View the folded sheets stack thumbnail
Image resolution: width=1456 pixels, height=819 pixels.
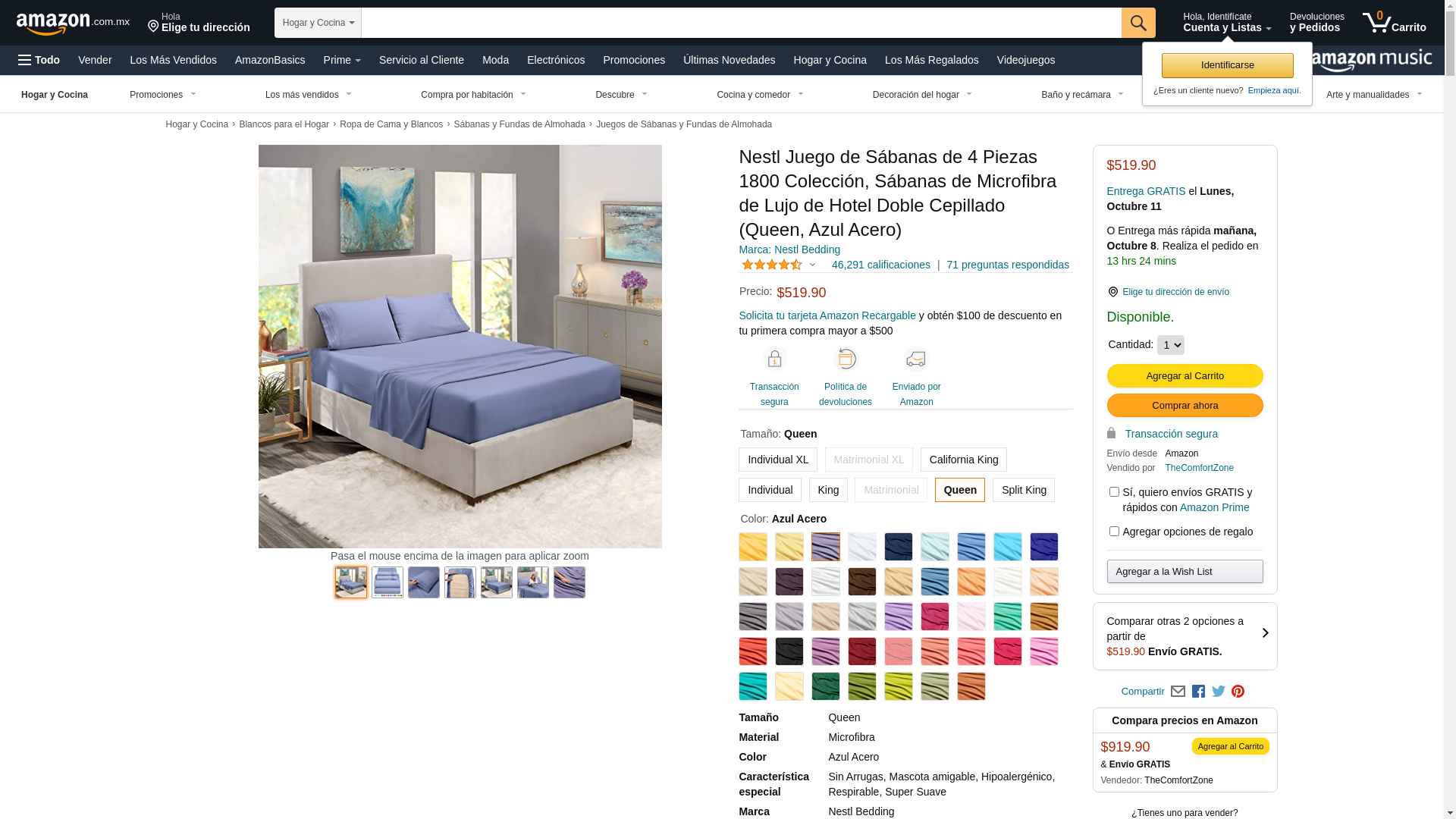tap(388, 582)
